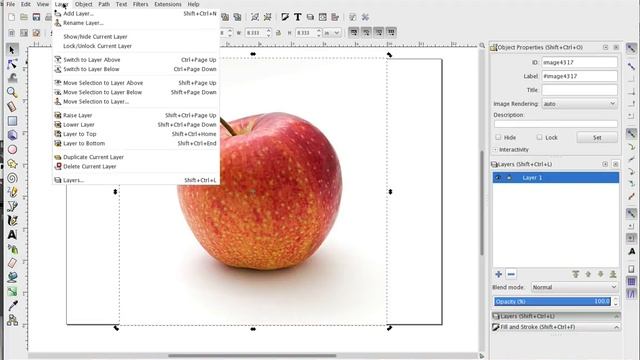Select the Eraser tool
Screen dimensions: 640x360
[x=12, y=263]
